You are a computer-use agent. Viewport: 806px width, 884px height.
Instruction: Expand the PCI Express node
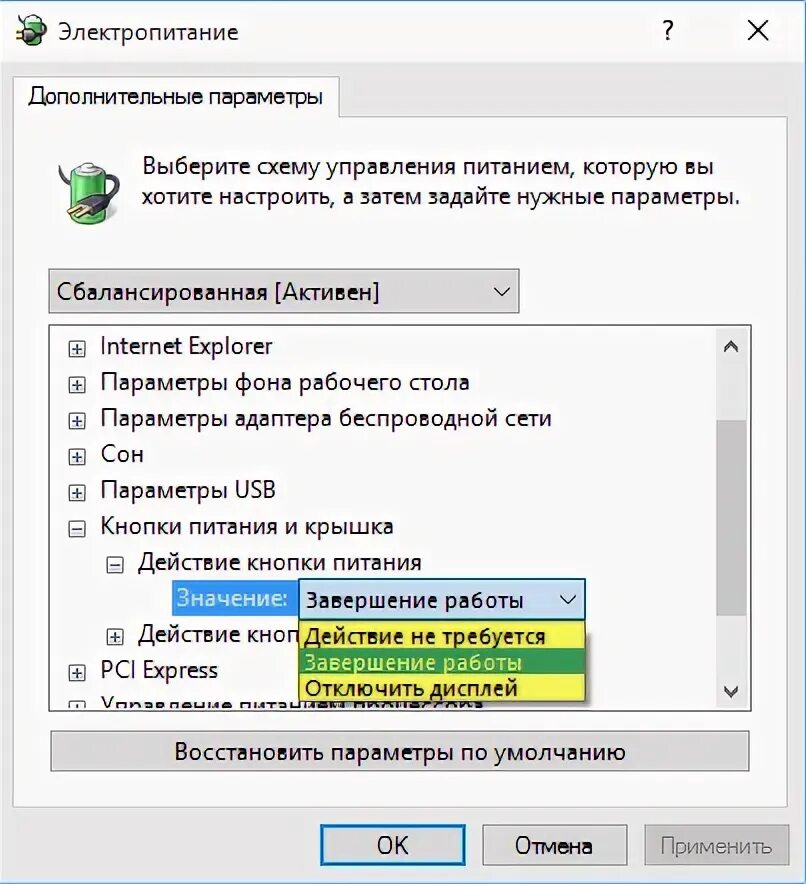[77, 673]
